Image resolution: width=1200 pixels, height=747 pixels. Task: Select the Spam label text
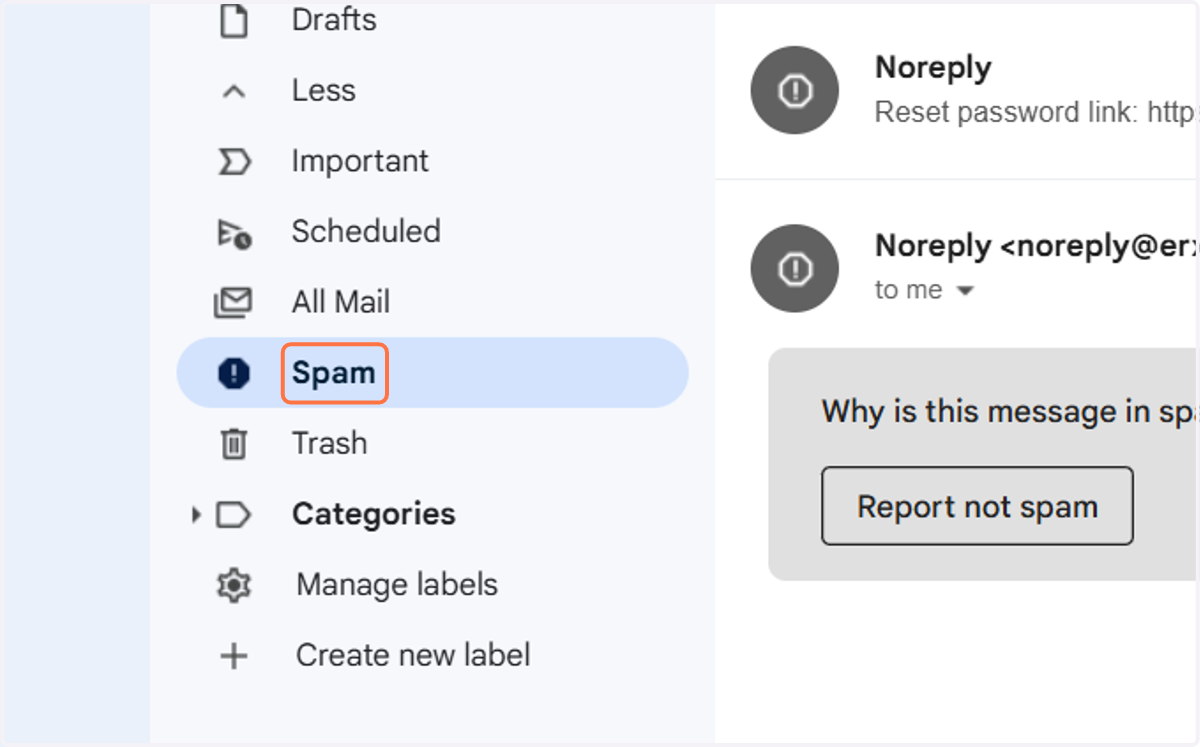pos(334,373)
